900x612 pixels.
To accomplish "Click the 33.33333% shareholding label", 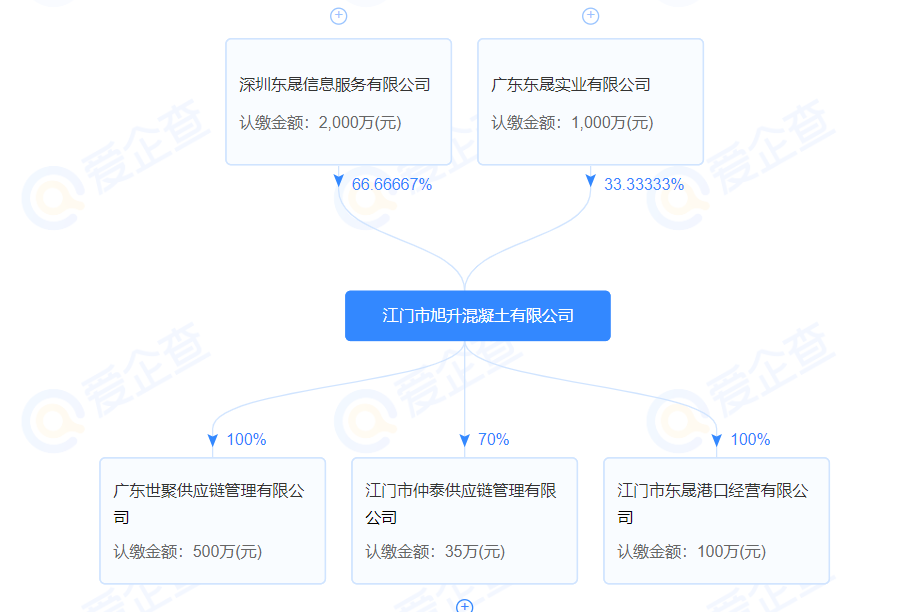I will pyautogui.click(x=644, y=184).
